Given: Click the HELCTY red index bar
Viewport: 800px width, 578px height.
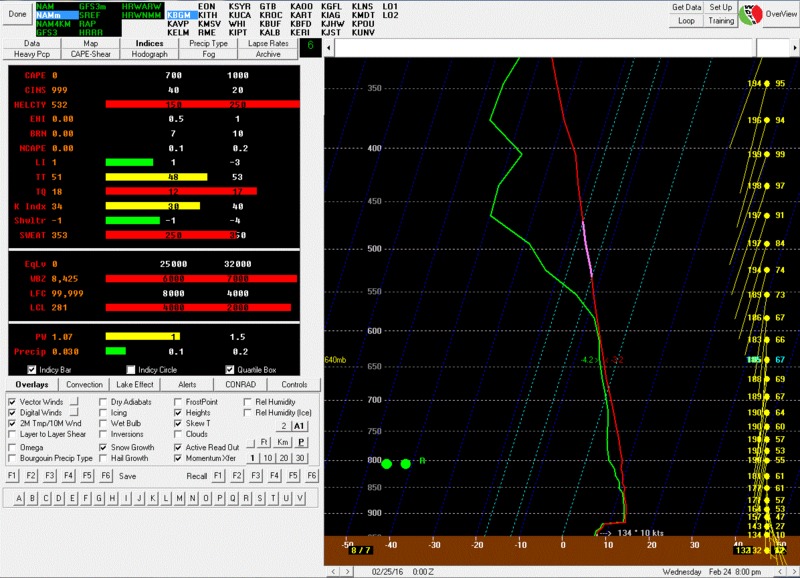Looking at the screenshot, I should tap(202, 105).
